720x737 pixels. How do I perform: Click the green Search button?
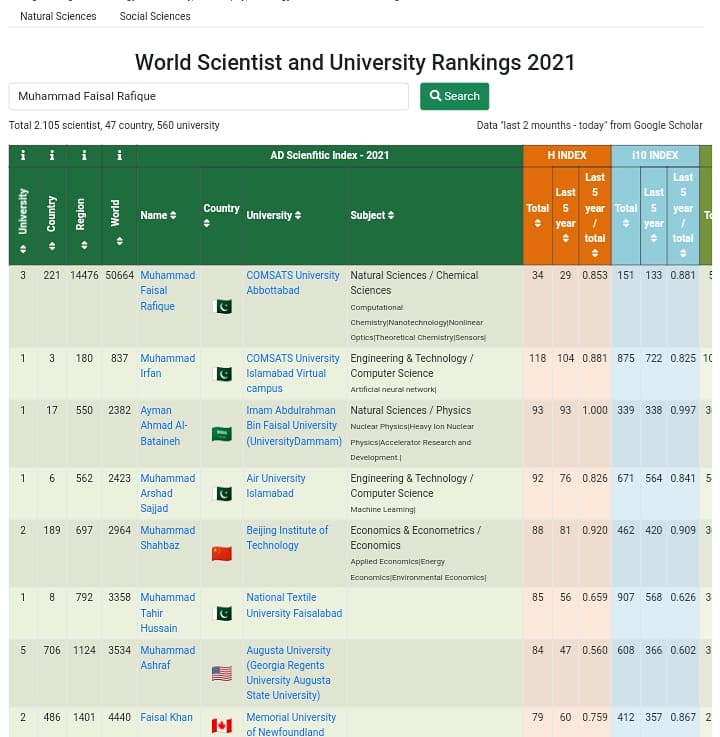tap(454, 96)
